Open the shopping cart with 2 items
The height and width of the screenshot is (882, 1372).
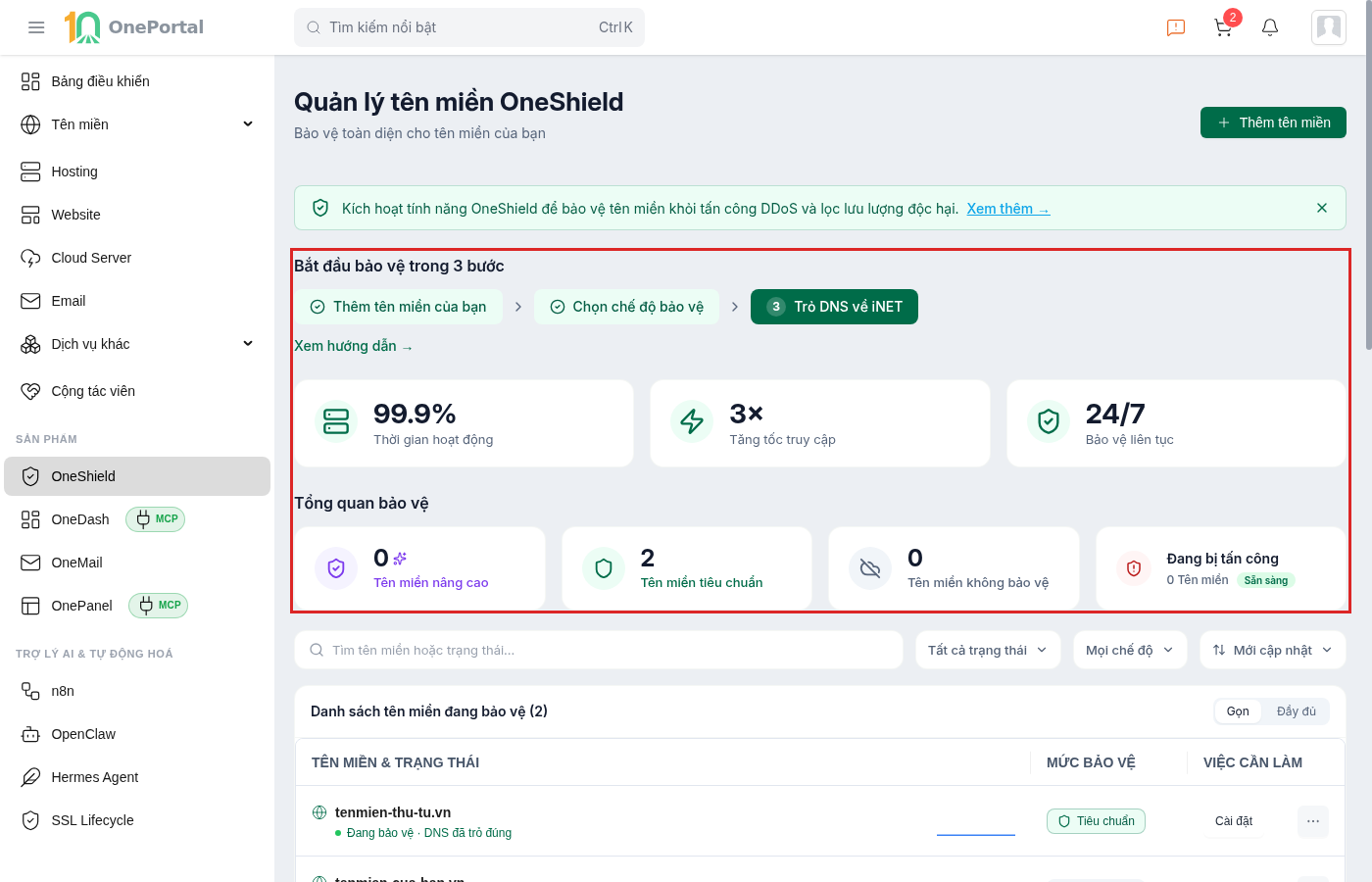1224,27
